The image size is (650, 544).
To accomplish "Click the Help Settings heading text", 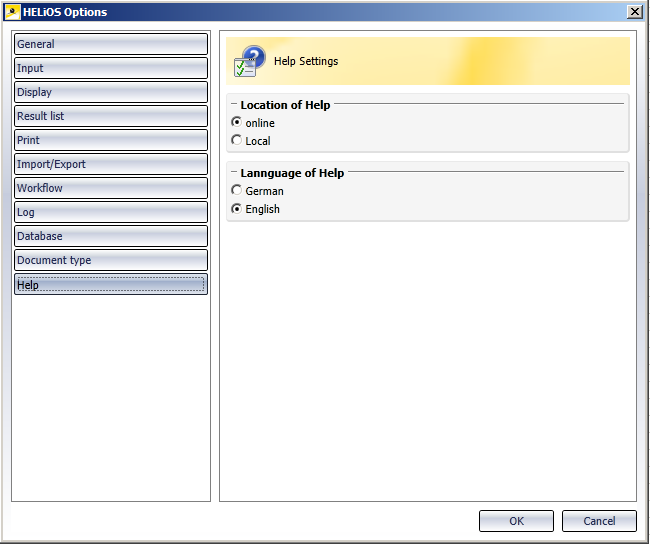I will (306, 61).
